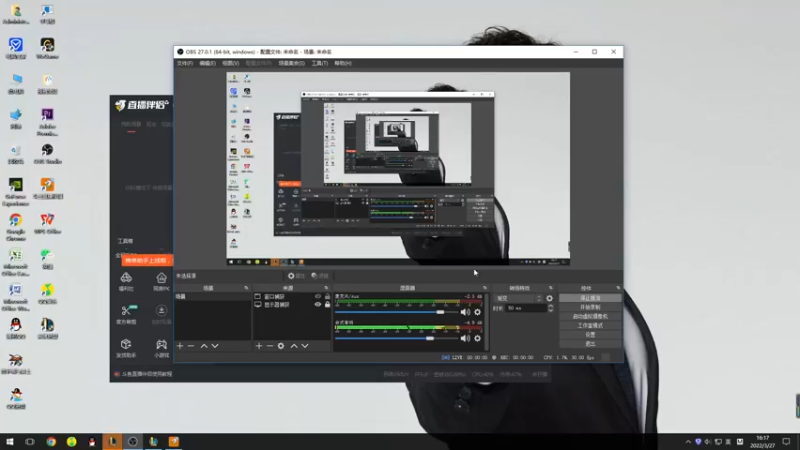Remove selected source with the minus icon
This screenshot has width=800, height=450.
point(270,346)
